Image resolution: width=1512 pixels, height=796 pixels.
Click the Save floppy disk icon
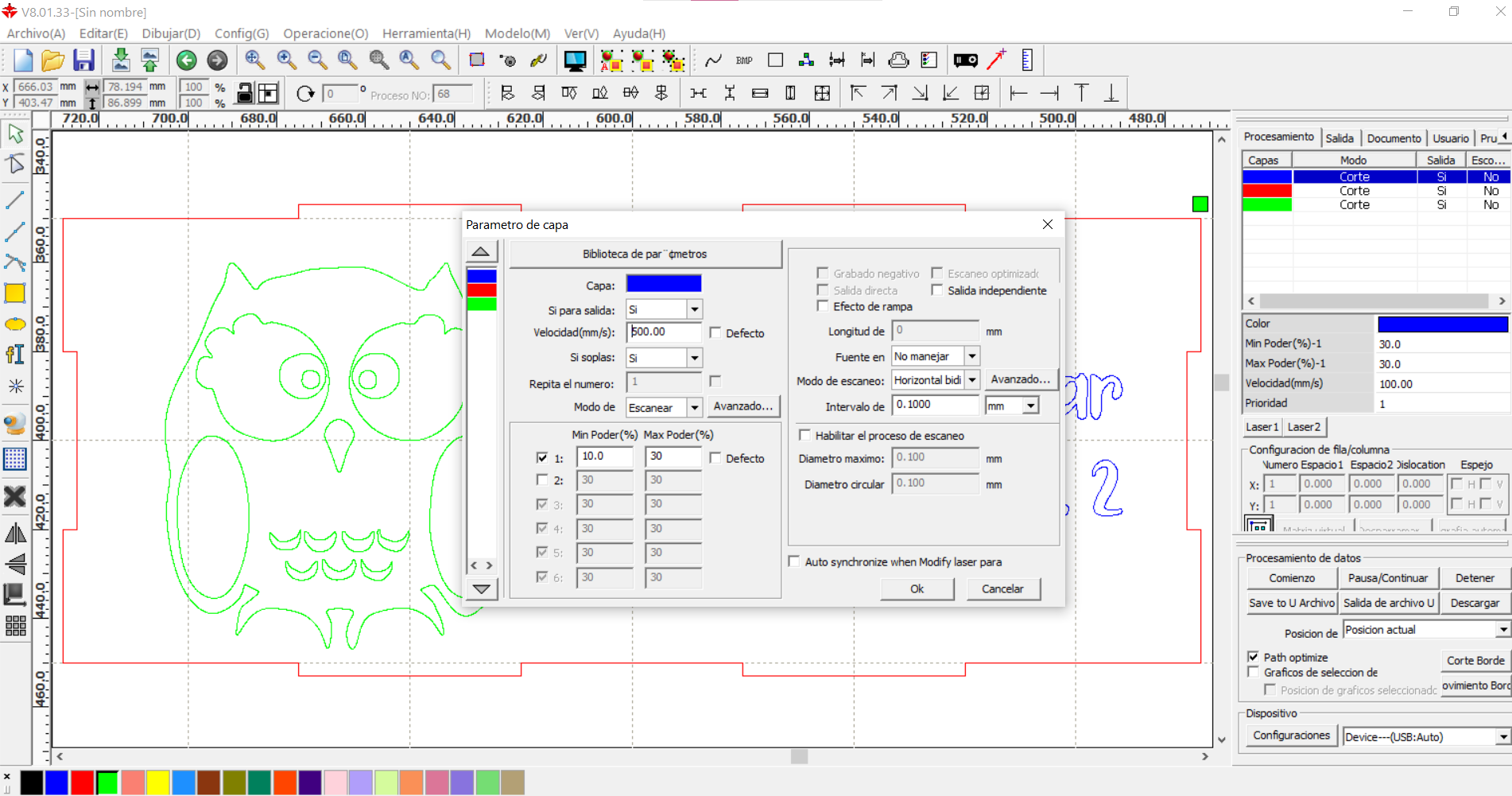83,60
